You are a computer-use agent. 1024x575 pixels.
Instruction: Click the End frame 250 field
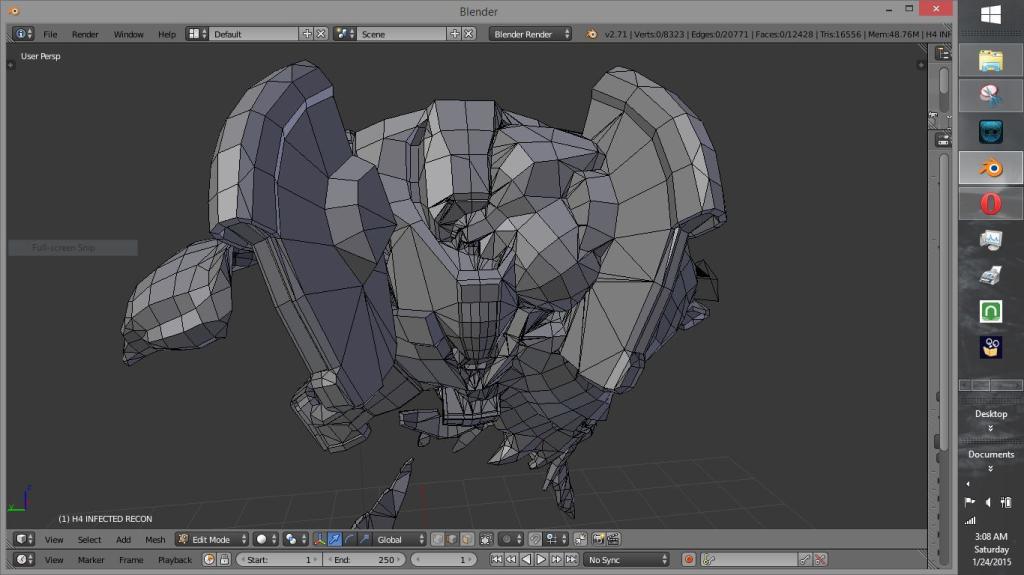pyautogui.click(x=364, y=560)
